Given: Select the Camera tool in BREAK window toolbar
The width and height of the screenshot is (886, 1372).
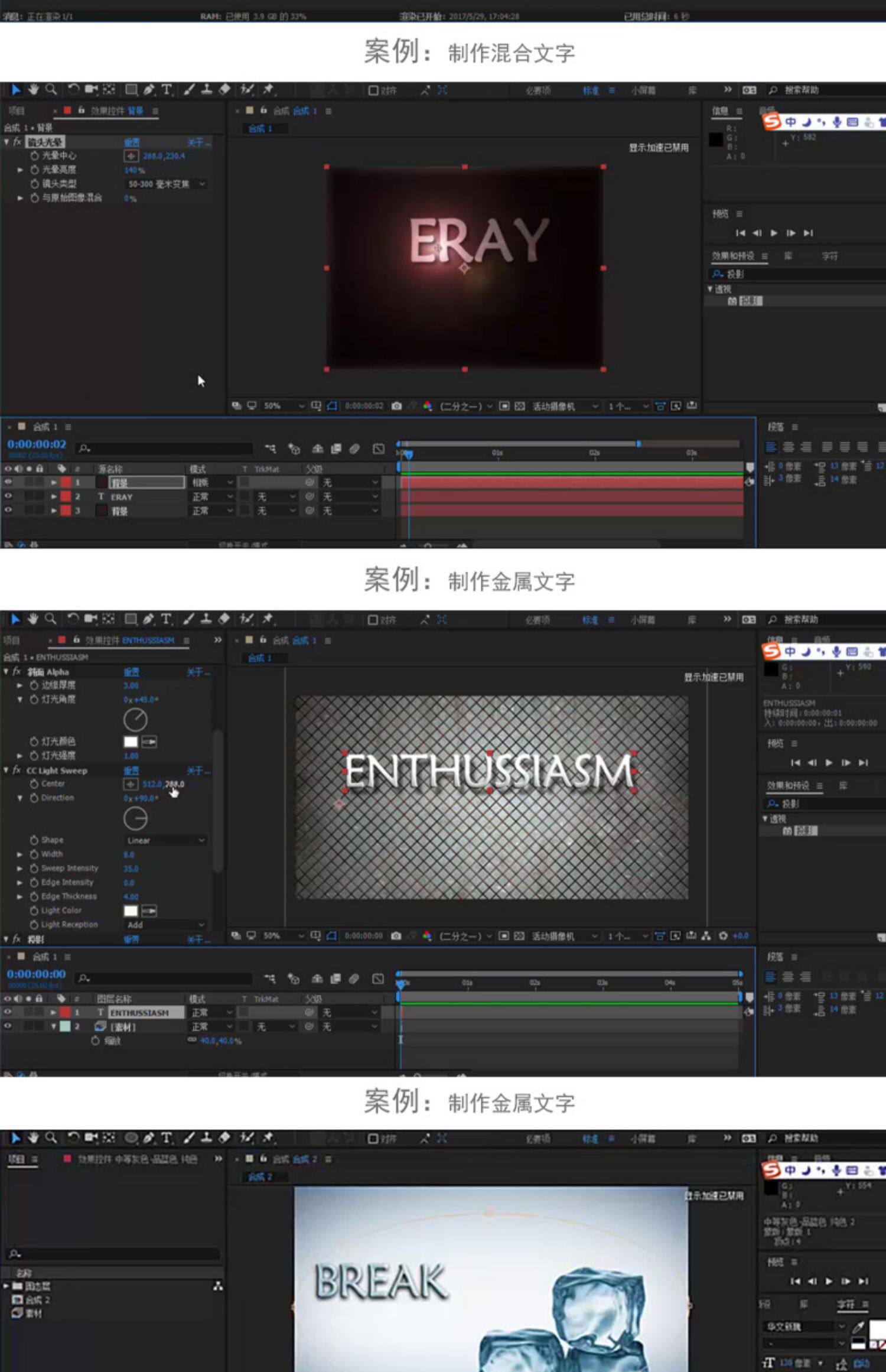Looking at the screenshot, I should pos(91,1137).
